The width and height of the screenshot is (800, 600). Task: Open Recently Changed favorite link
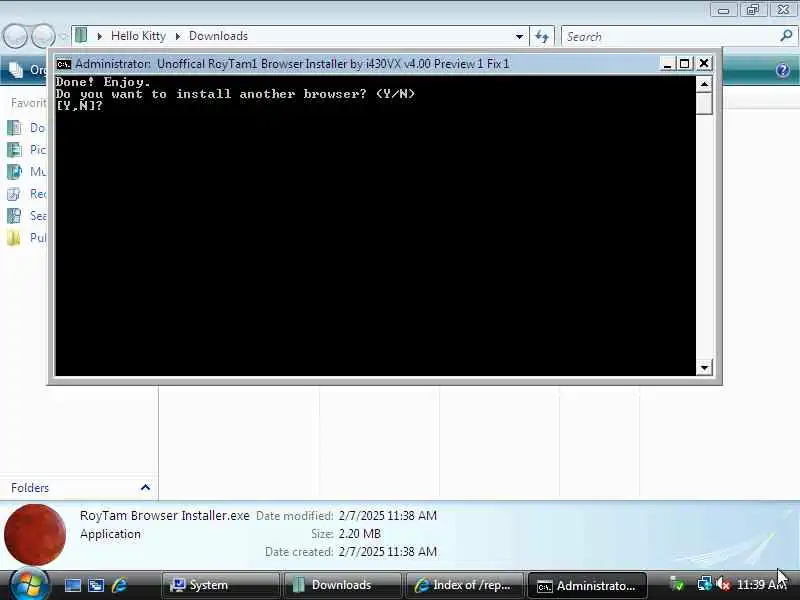26,194
